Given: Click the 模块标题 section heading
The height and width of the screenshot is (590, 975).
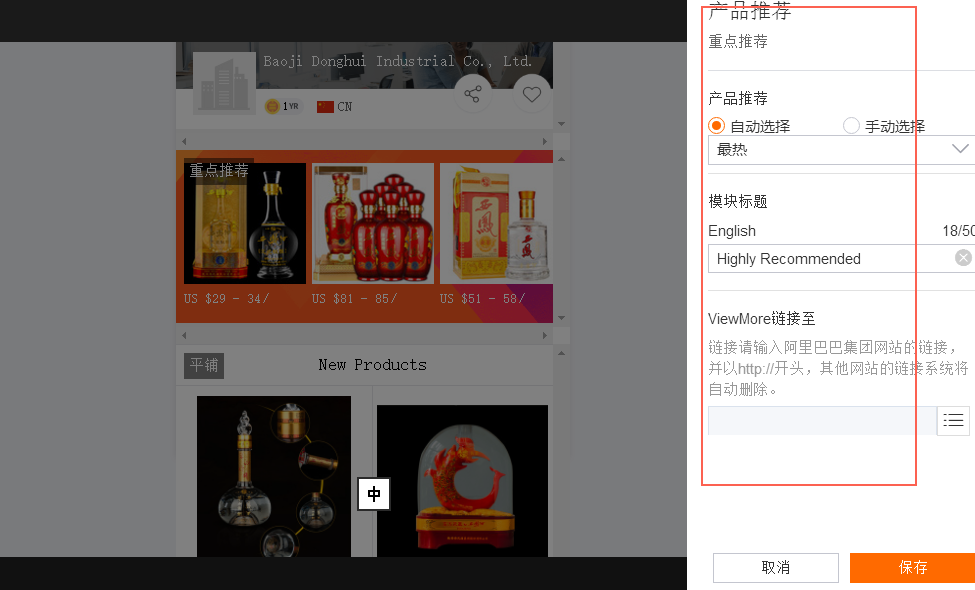Looking at the screenshot, I should 738,201.
